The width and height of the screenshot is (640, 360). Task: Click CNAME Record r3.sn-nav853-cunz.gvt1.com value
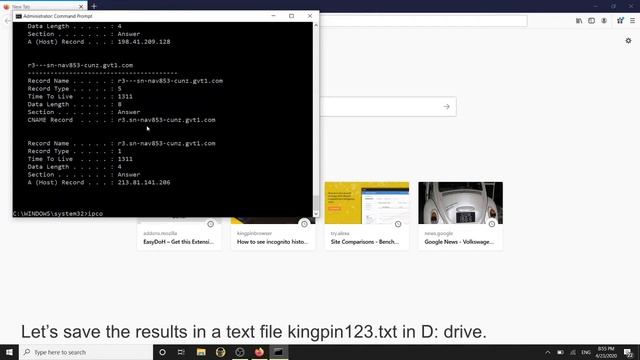pos(166,120)
